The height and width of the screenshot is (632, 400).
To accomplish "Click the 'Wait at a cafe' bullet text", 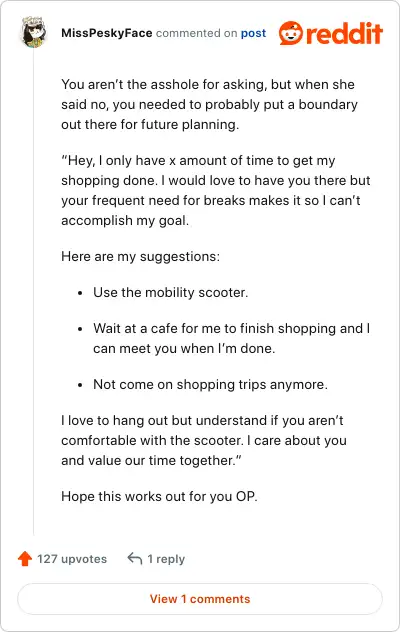I will (x=231, y=338).
